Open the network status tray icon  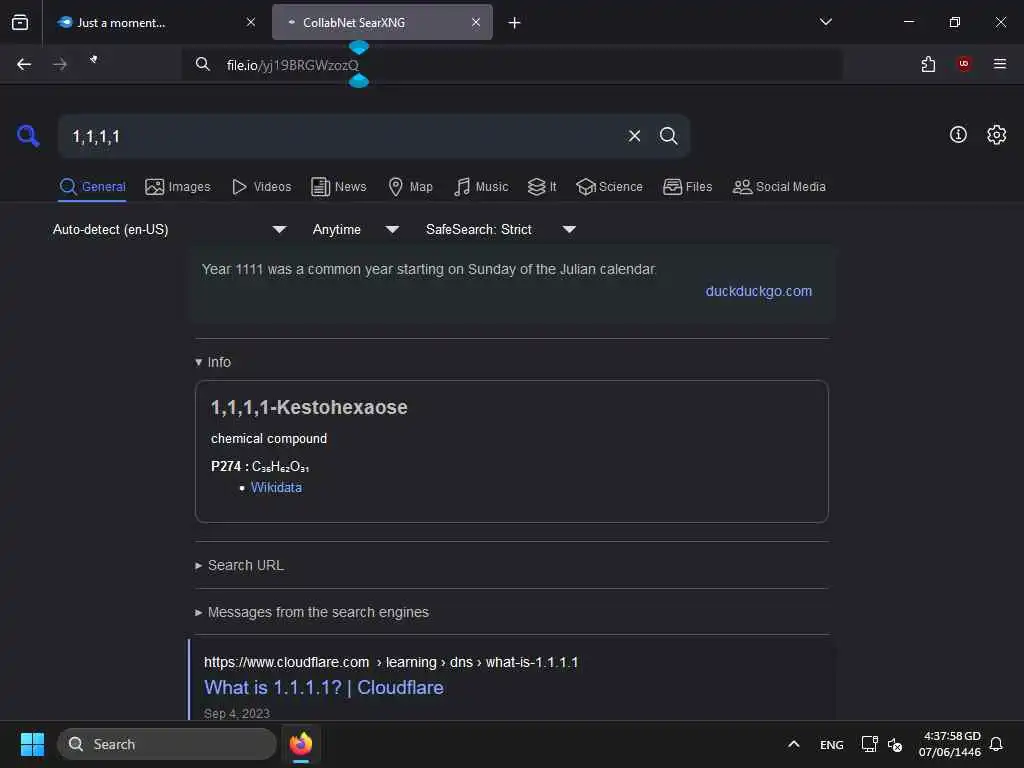point(869,744)
